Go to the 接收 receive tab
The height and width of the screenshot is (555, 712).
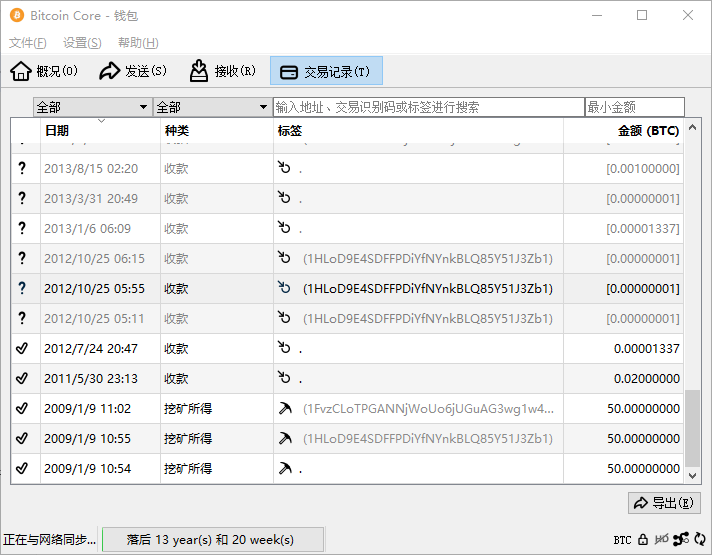click(222, 71)
